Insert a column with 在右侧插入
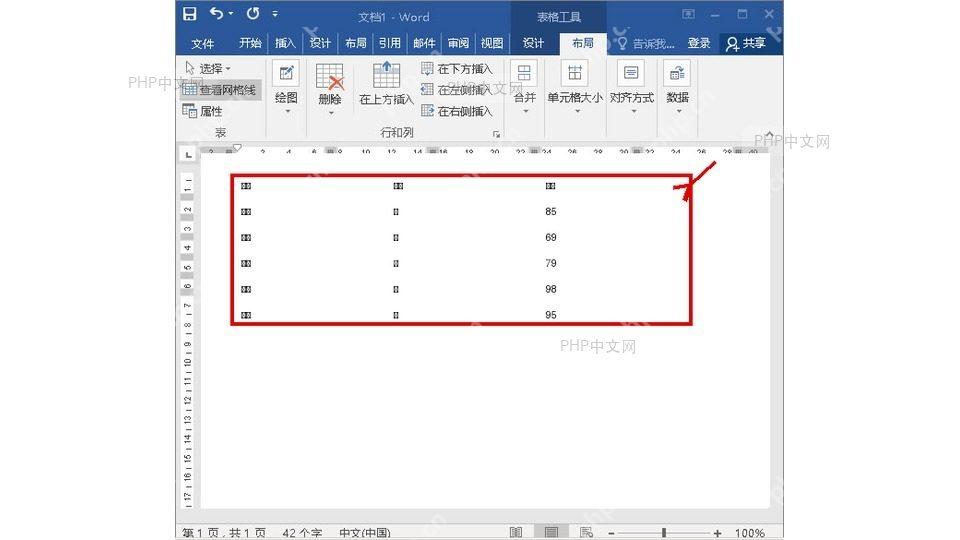960x540 pixels. click(457, 111)
